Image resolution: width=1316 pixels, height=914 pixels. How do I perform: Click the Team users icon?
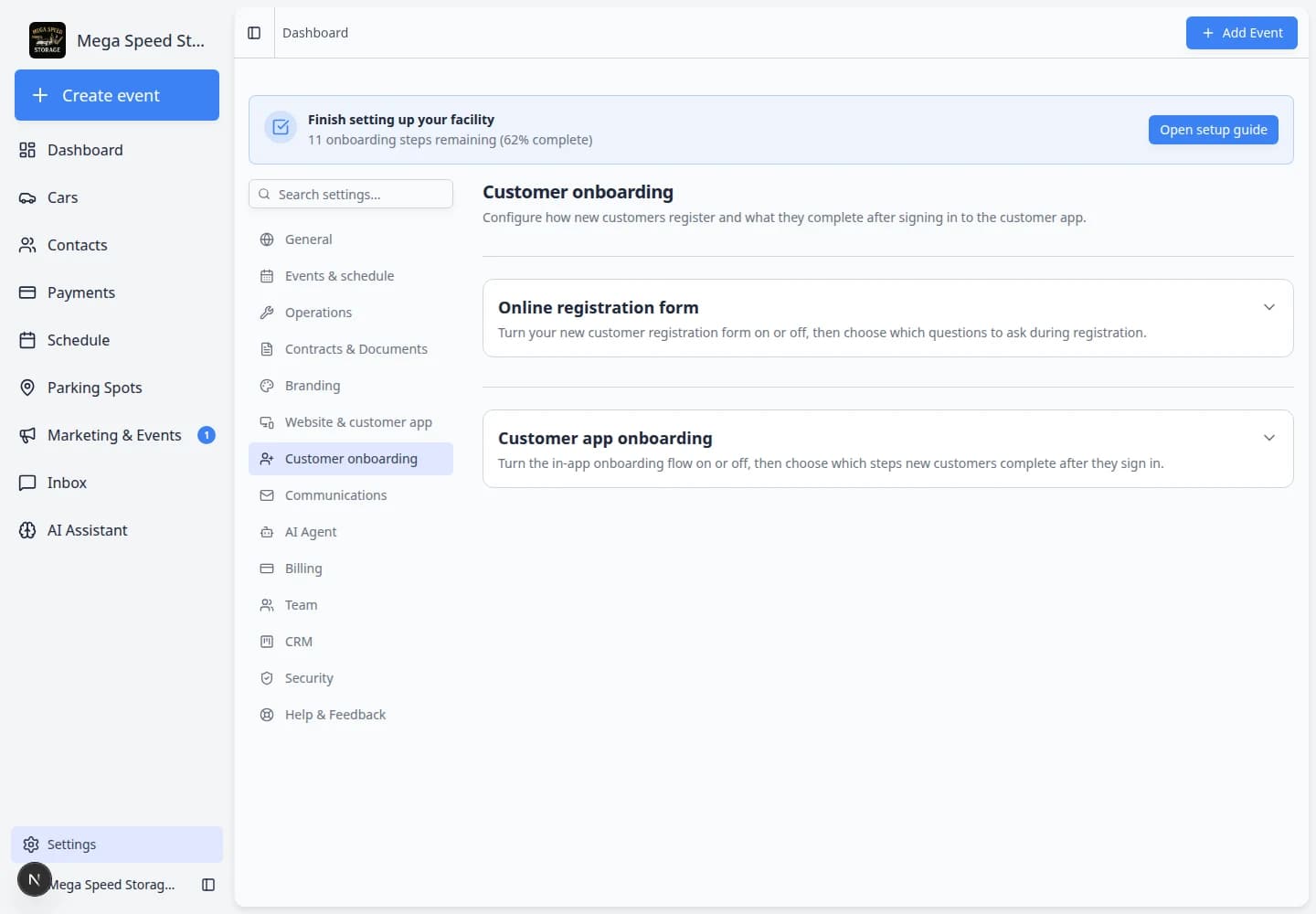pos(267,605)
